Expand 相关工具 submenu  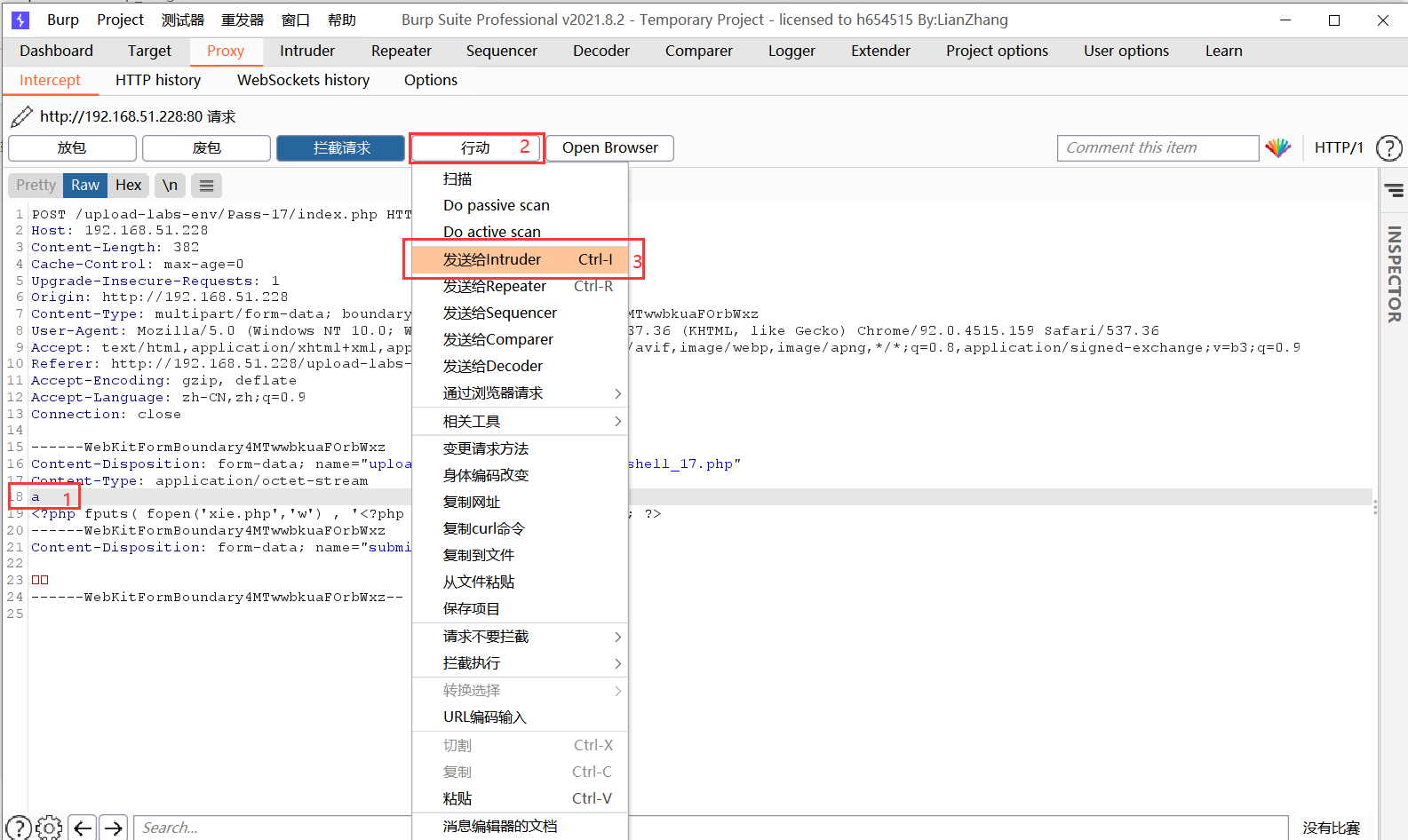(x=520, y=422)
